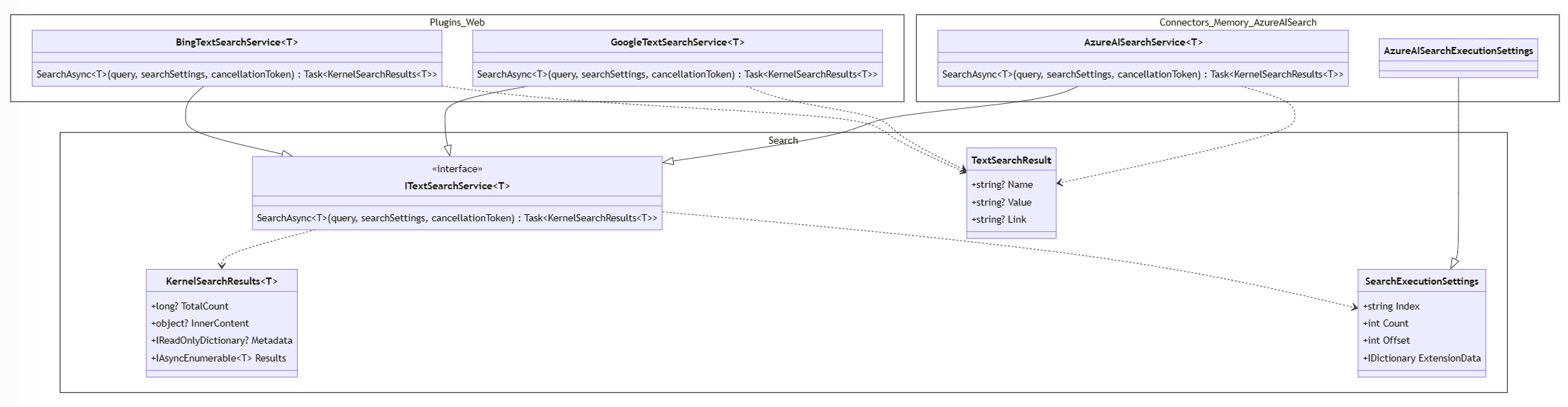The height and width of the screenshot is (407, 1568).
Task: Select the SearchAsync method in ITextSearchService
Action: [457, 218]
